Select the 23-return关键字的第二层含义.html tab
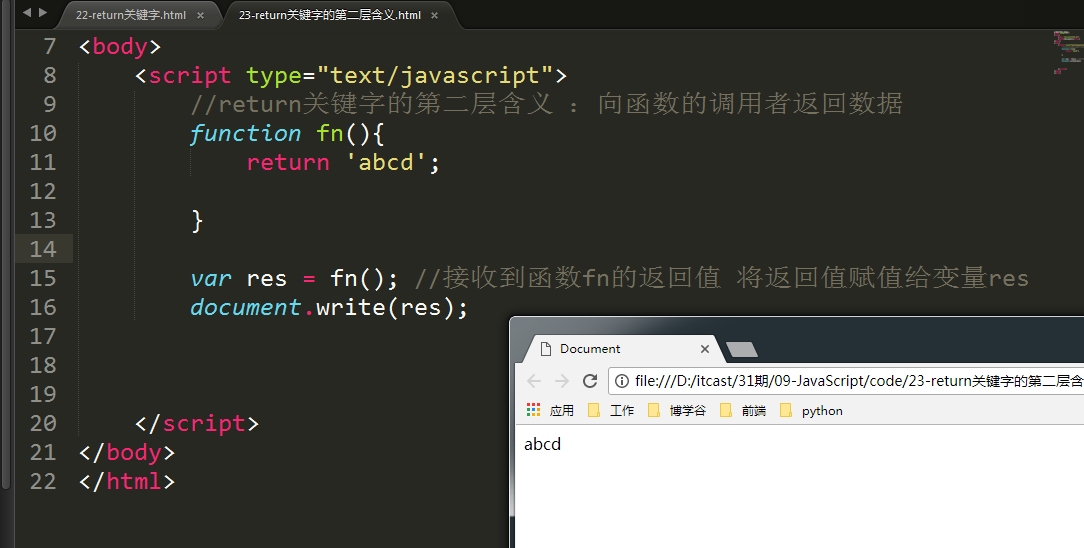Viewport: 1084px width, 548px height. coord(330,15)
